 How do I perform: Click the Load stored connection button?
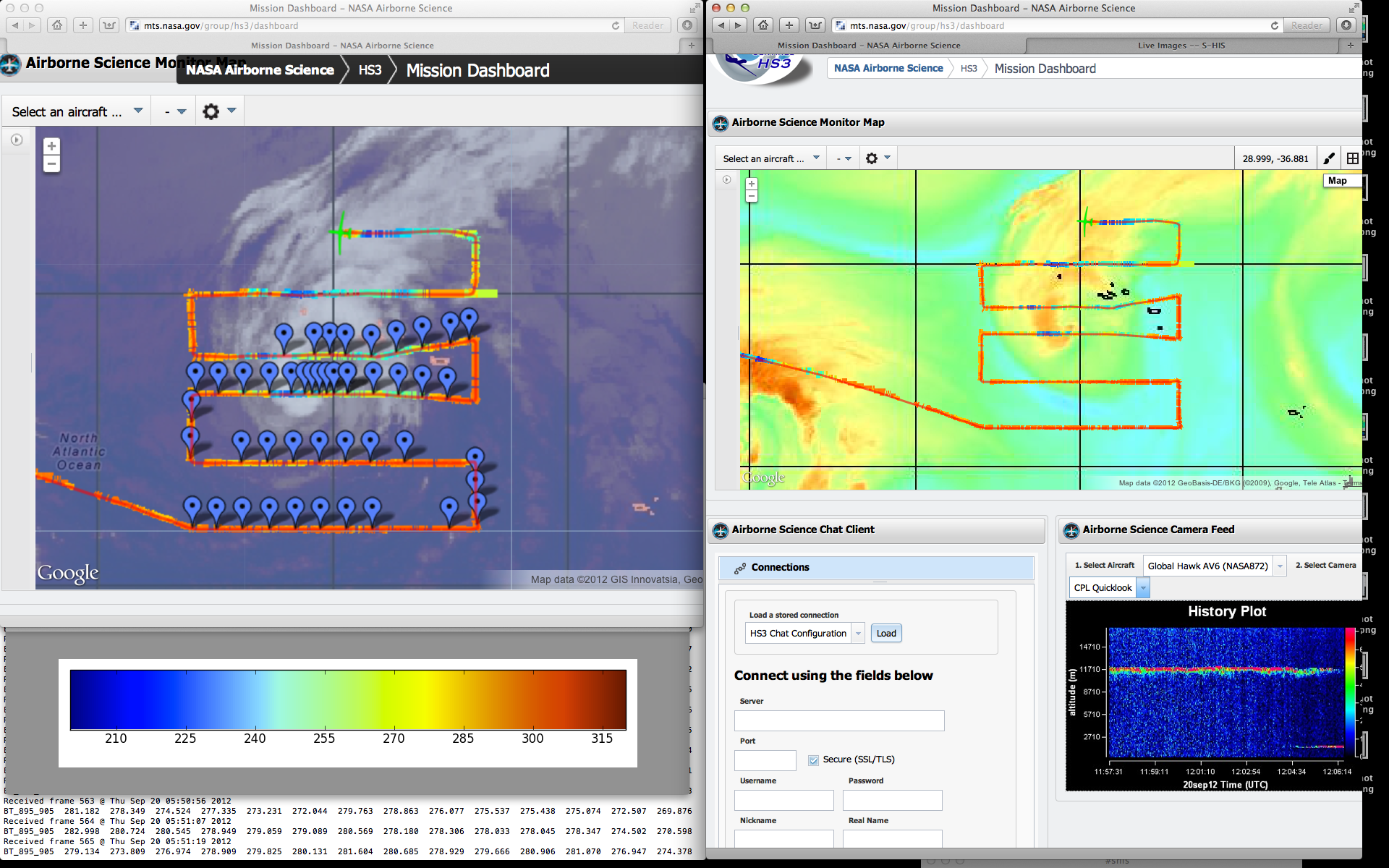point(885,634)
